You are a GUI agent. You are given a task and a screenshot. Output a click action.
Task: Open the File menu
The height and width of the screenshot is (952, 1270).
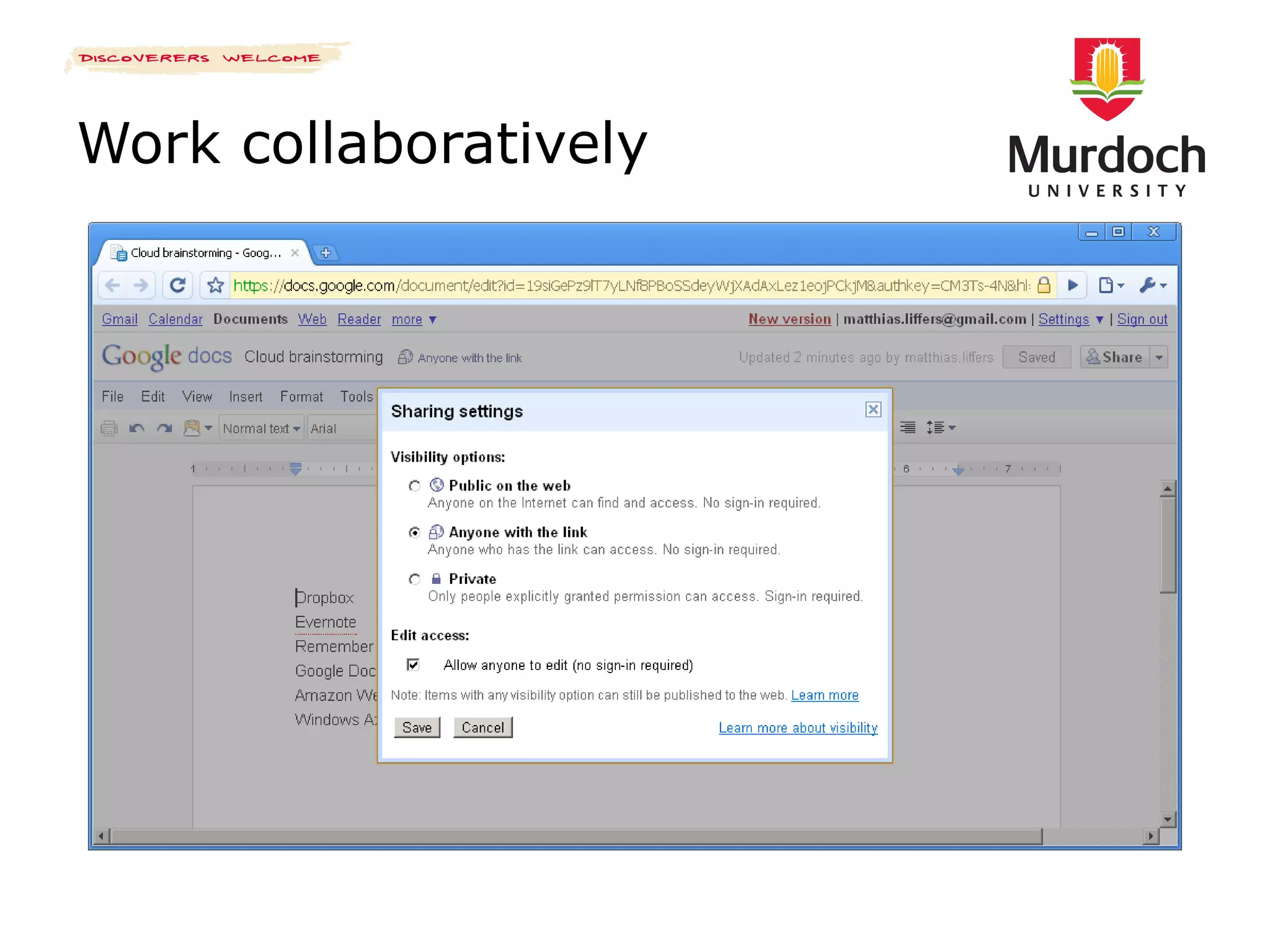tap(113, 397)
